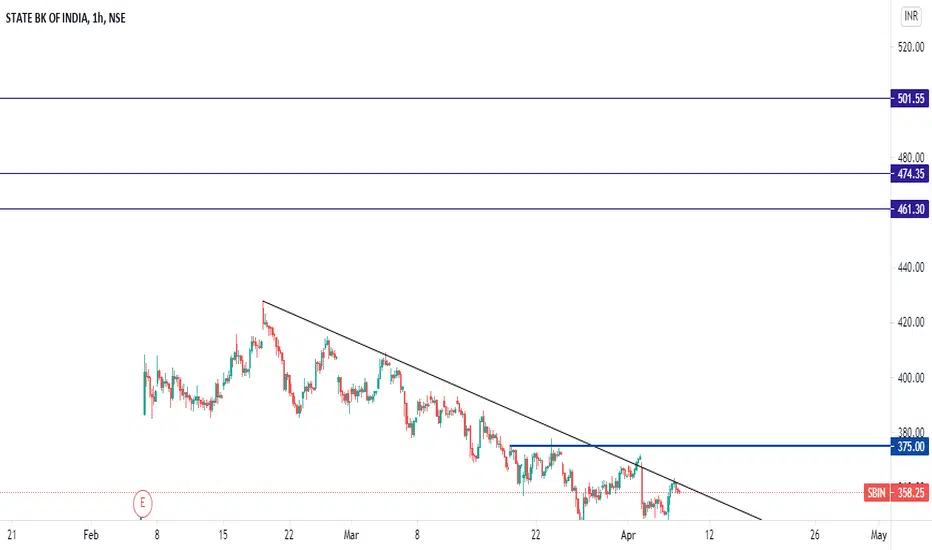932x550 pixels.
Task: Click the Apr label on time axis
Action: [628, 535]
